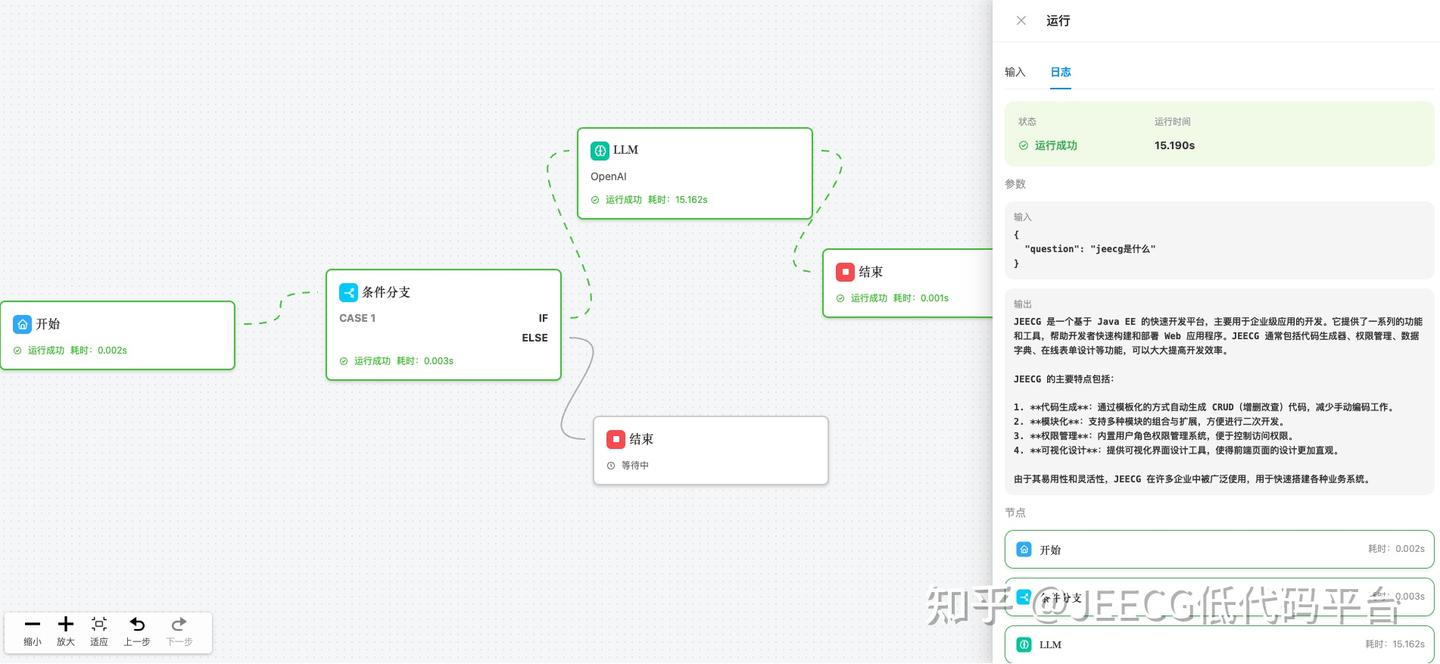Open the 开始 row in the node list

(x=1219, y=549)
